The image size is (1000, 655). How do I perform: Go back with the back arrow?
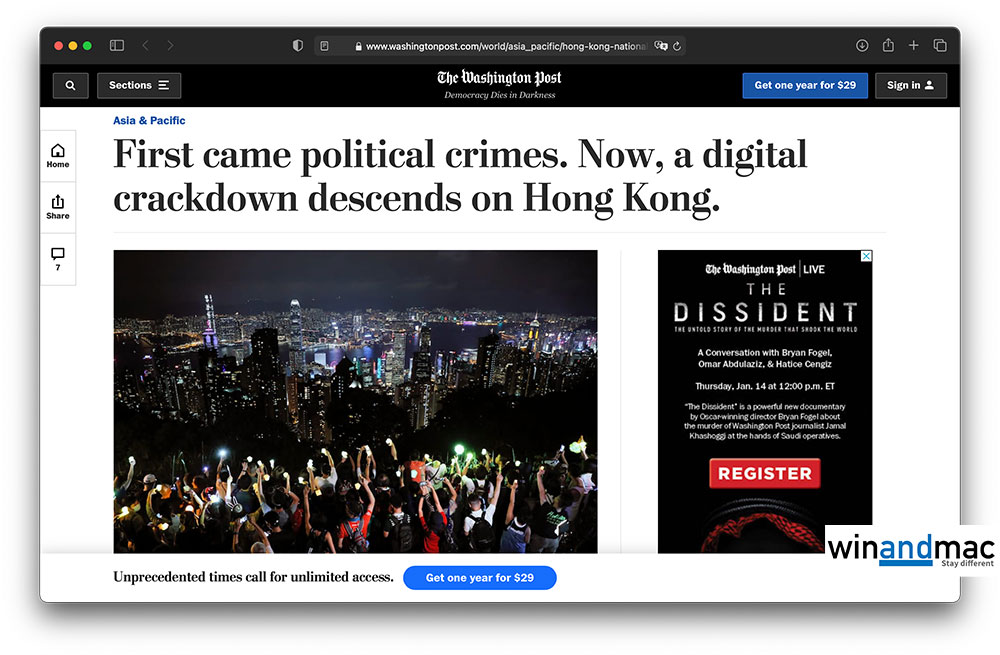(x=146, y=45)
